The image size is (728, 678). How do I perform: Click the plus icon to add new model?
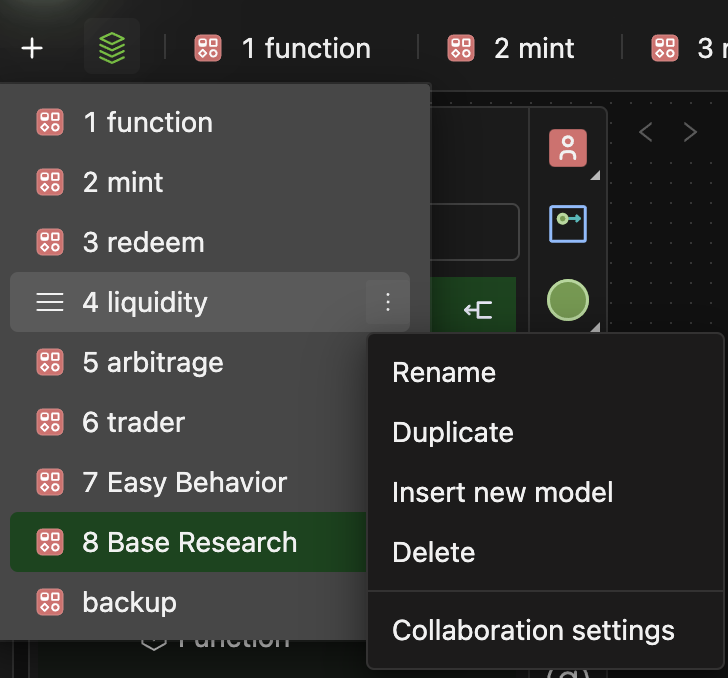(32, 48)
